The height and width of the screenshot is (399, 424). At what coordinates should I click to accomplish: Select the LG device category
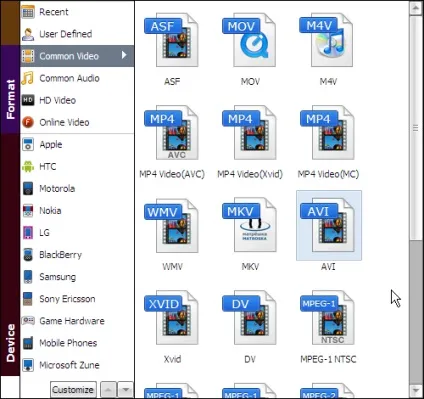click(x=77, y=232)
